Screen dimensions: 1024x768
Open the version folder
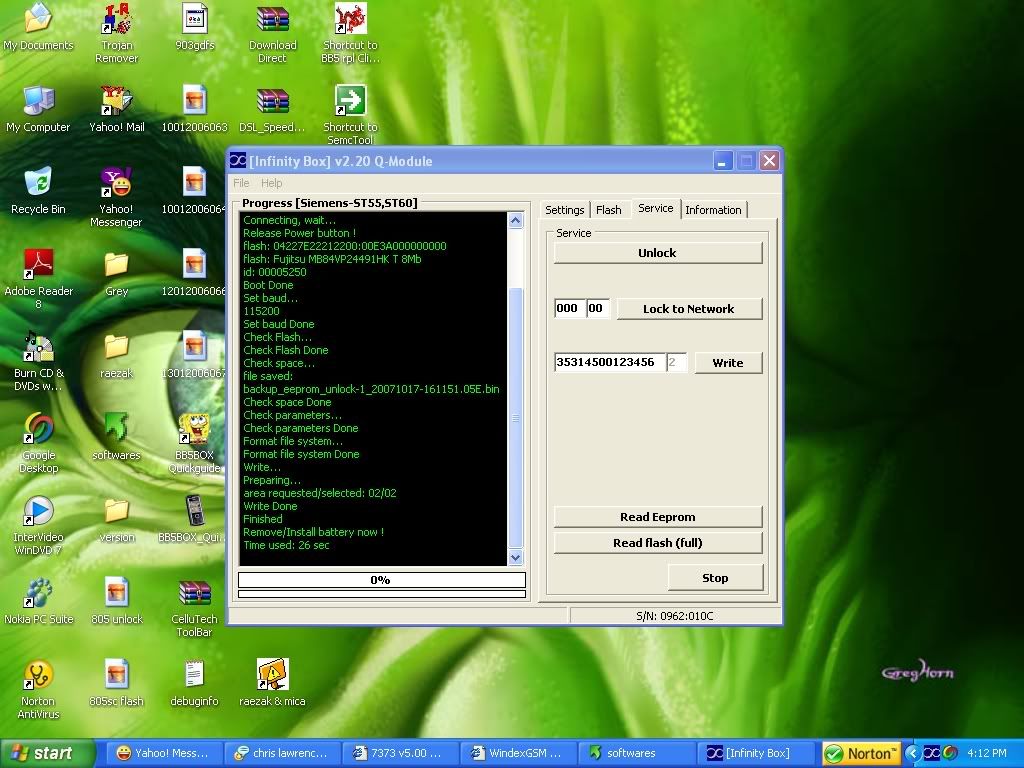pyautogui.click(x=116, y=520)
